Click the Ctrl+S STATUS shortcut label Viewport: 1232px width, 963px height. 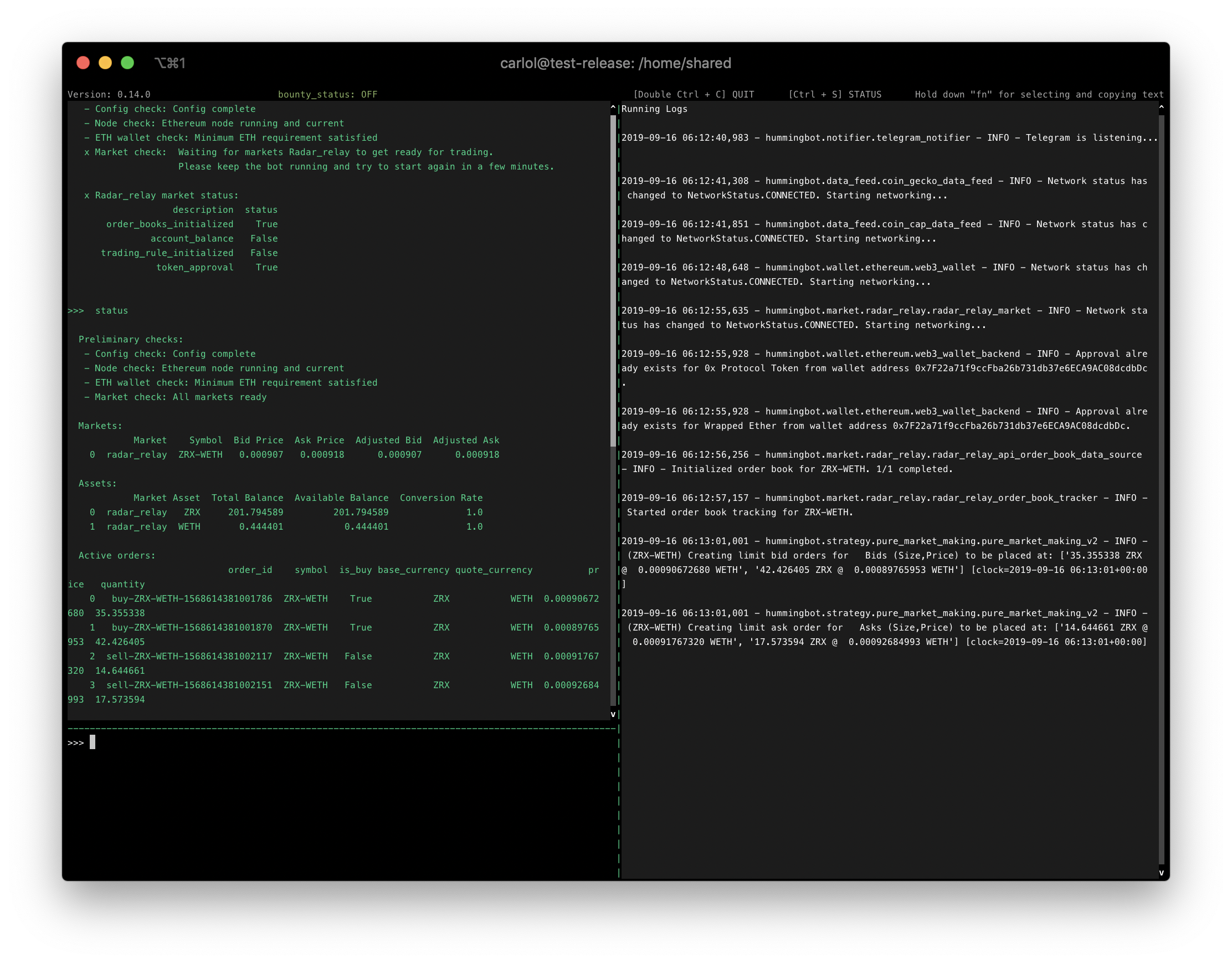click(834, 94)
